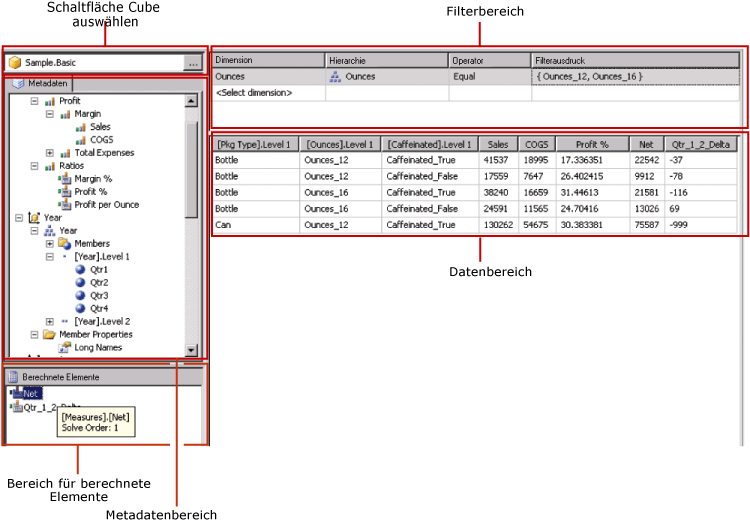The height and width of the screenshot is (522, 750).
Task: Collapse the Ratios node
Action: [34, 166]
